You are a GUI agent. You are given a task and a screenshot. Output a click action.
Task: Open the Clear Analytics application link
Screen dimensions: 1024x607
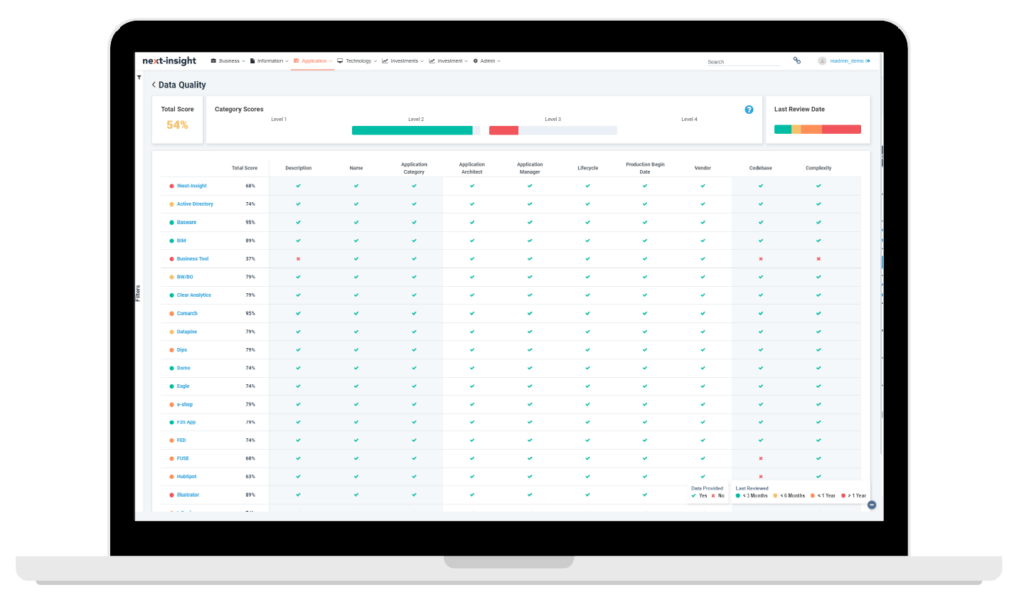(x=194, y=295)
